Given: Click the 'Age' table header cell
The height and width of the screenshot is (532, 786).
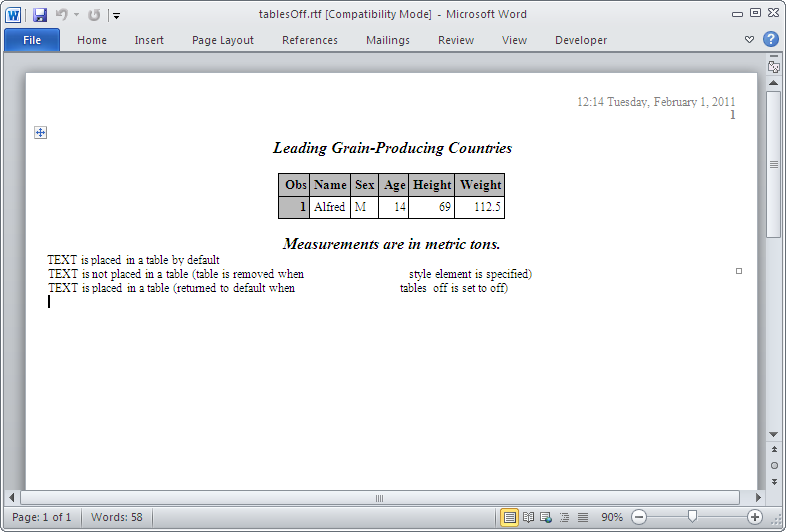Looking at the screenshot, I should 394,185.
